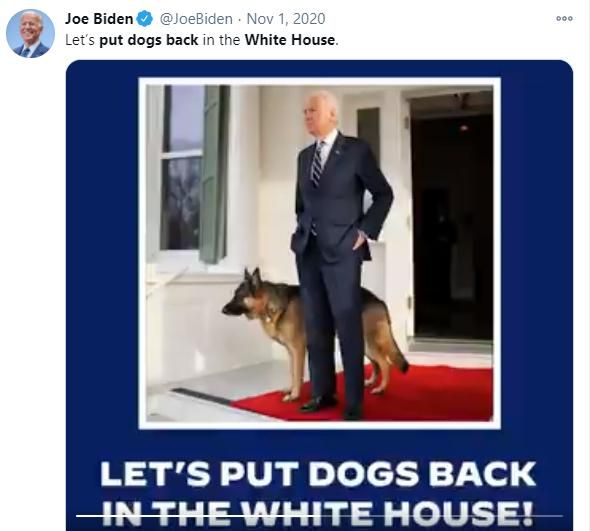This screenshot has width=590, height=531.
Task: Click the white line across the caption
Action: (319, 516)
